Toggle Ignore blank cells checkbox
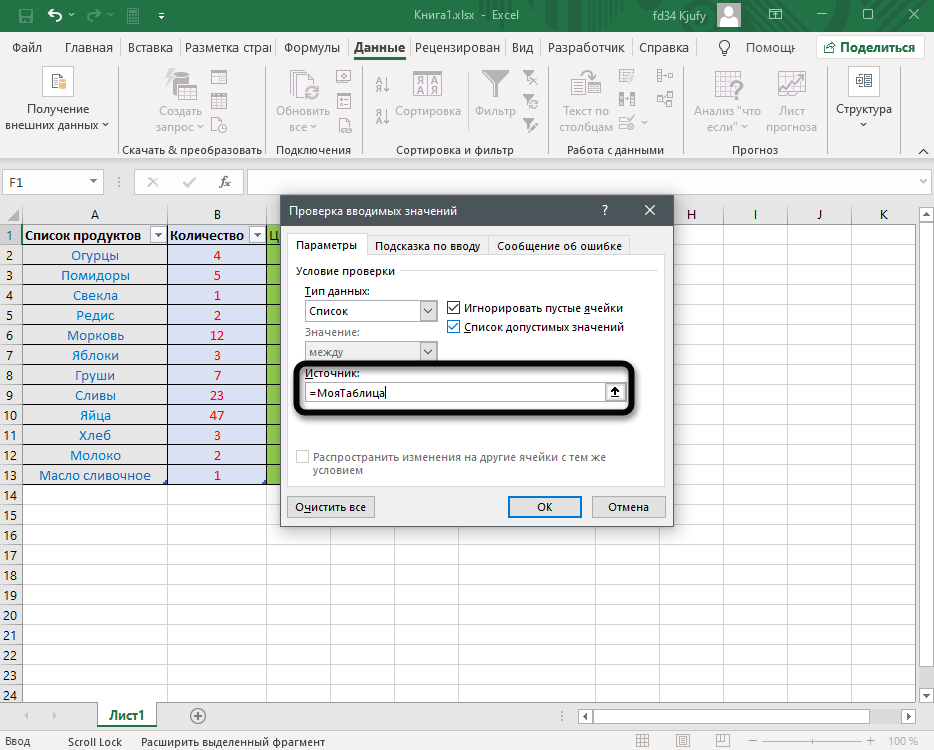934x750 pixels. 454,308
